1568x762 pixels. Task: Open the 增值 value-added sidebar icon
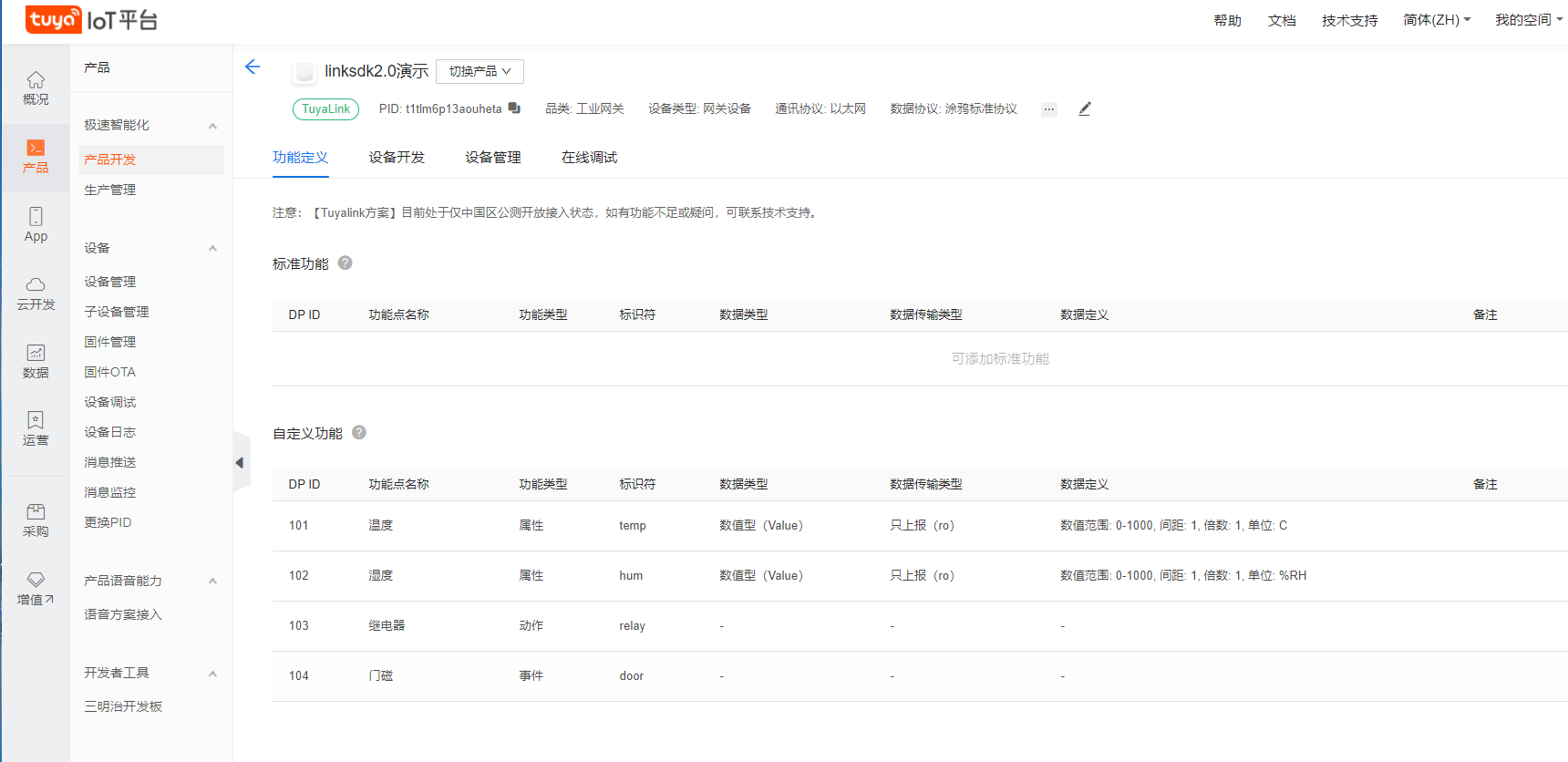(x=36, y=589)
